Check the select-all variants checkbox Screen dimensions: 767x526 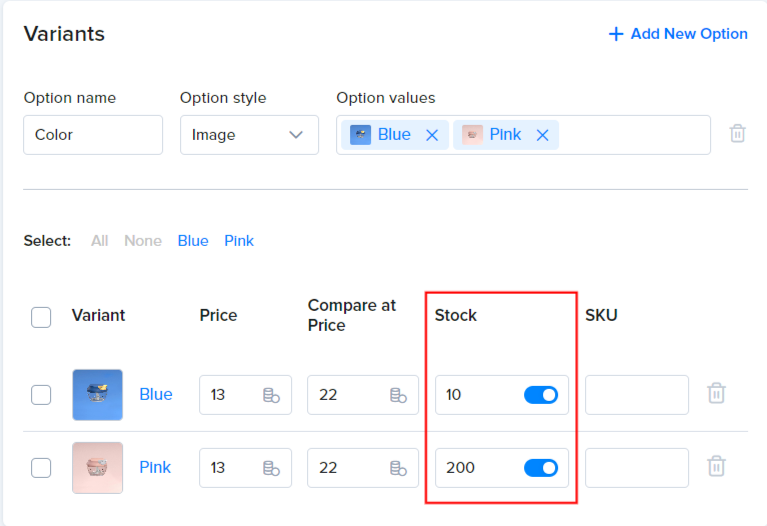tap(41, 318)
